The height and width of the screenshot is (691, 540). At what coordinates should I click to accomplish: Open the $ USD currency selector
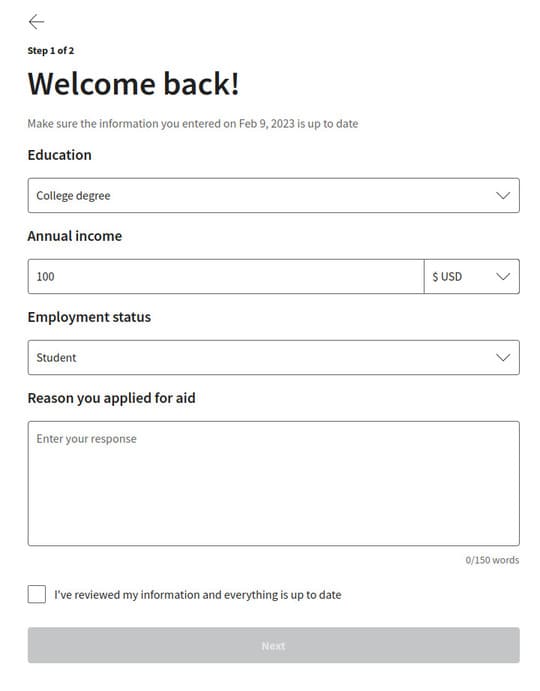coord(472,276)
